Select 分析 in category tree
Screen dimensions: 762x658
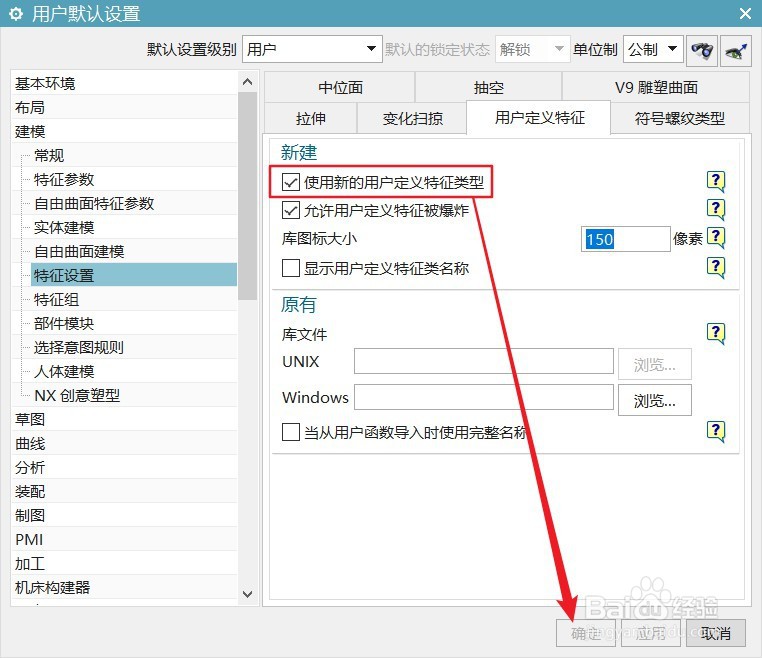[124, 468]
